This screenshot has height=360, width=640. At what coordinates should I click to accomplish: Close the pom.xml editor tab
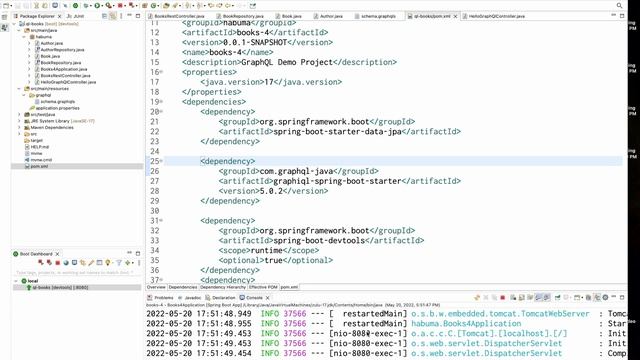(x=456, y=16)
